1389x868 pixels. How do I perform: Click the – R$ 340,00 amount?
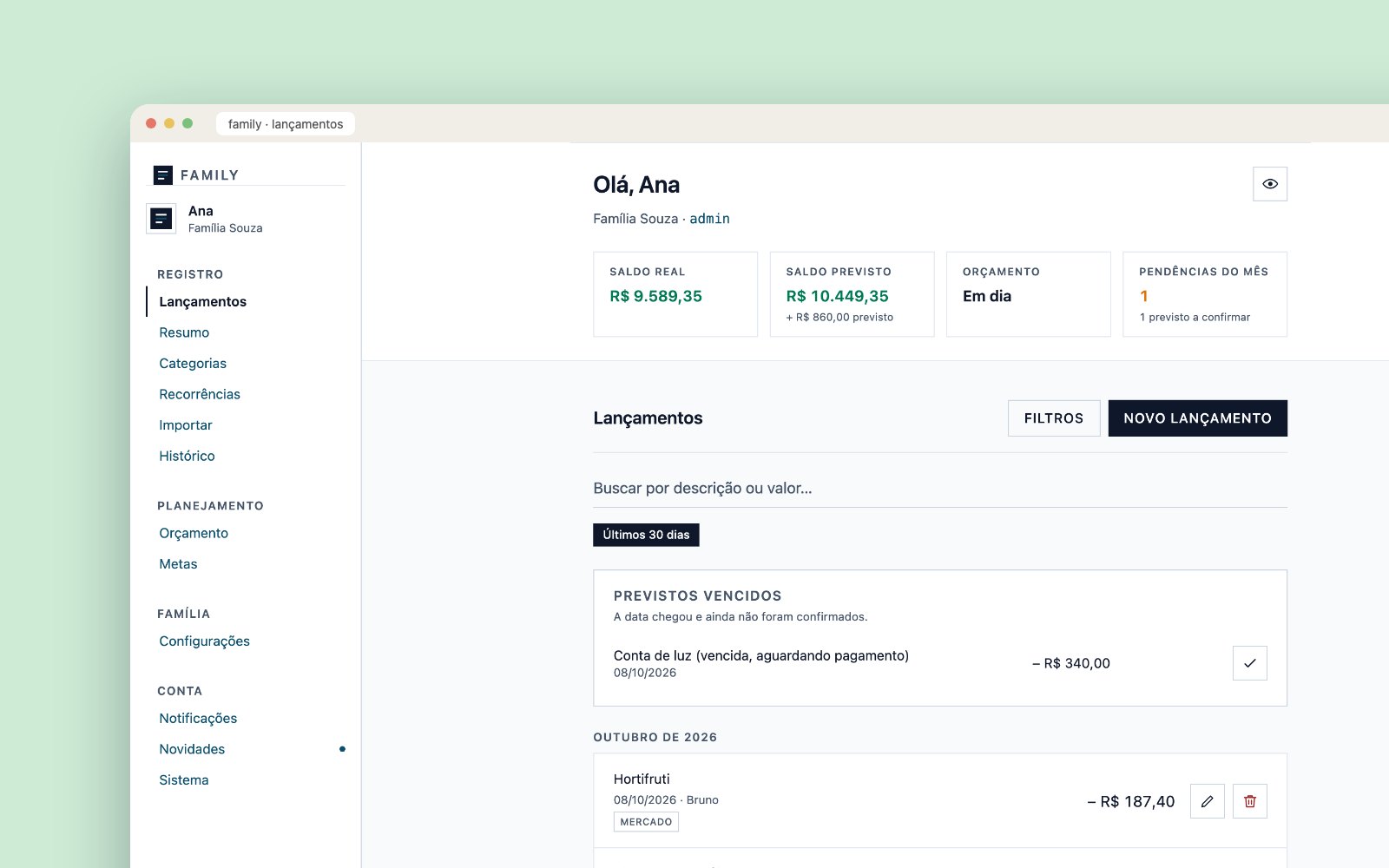(x=1071, y=663)
